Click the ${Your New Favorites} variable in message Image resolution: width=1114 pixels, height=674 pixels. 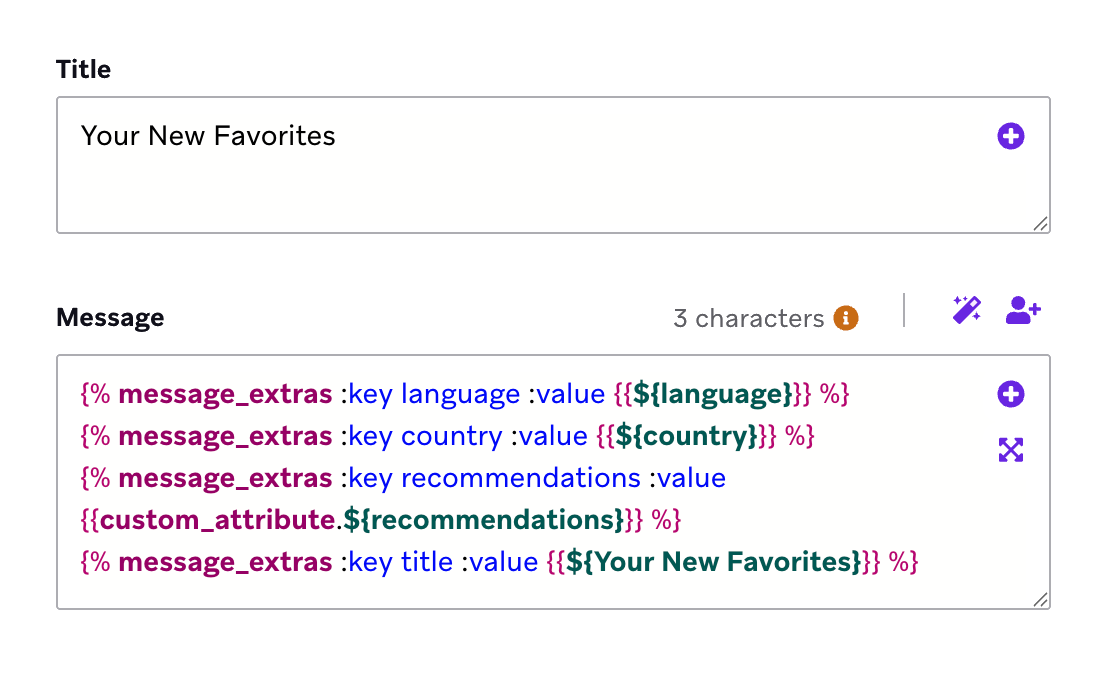pos(713,562)
